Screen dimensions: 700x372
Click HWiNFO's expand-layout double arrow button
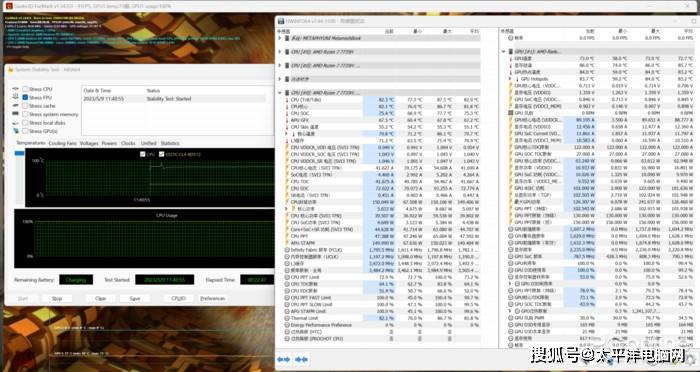tap(284, 359)
